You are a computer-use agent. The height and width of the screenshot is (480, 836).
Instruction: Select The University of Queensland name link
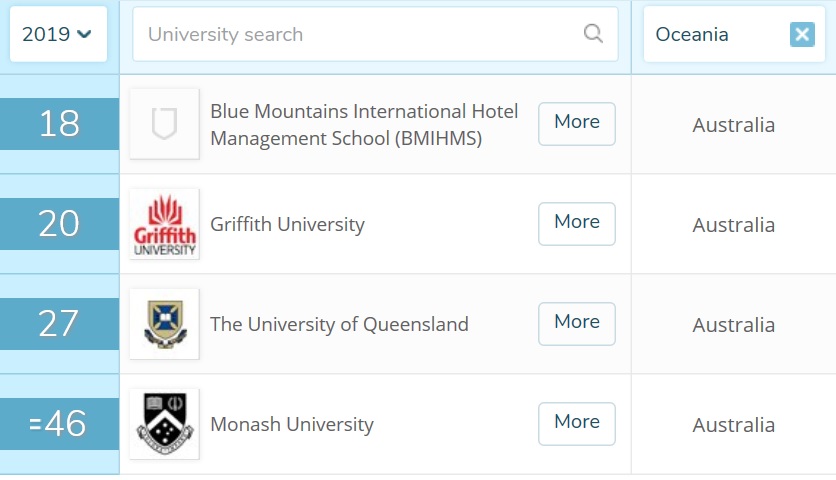339,325
